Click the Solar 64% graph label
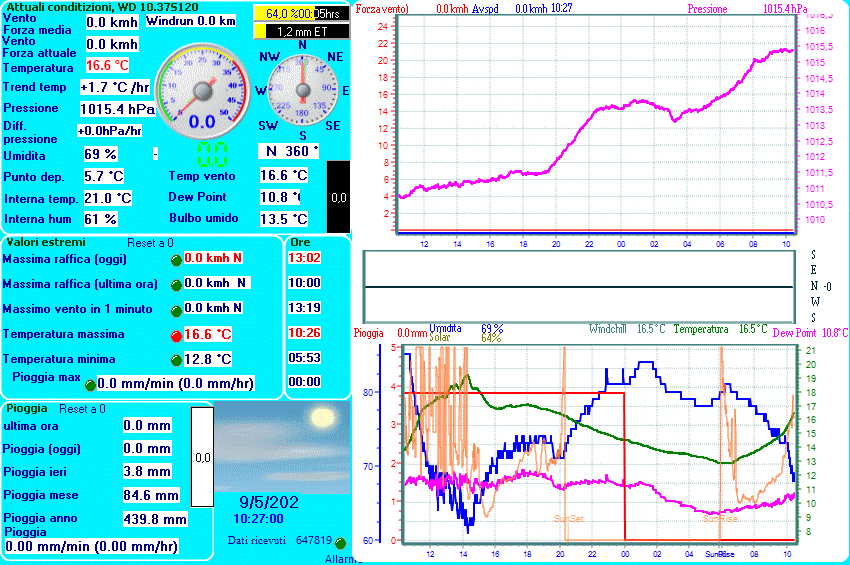Screen dimensions: 850x565 pyautogui.click(x=465, y=337)
